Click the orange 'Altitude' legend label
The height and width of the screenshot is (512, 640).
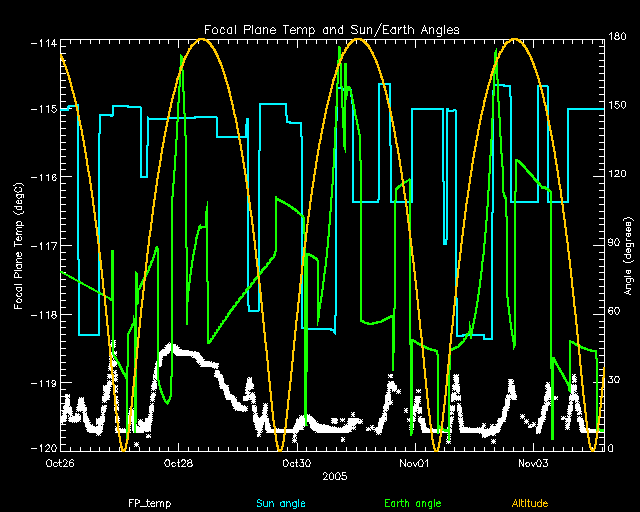pyautogui.click(x=530, y=503)
